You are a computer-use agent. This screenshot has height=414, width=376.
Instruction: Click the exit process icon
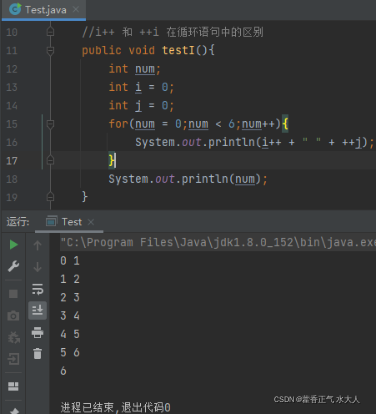(13, 359)
